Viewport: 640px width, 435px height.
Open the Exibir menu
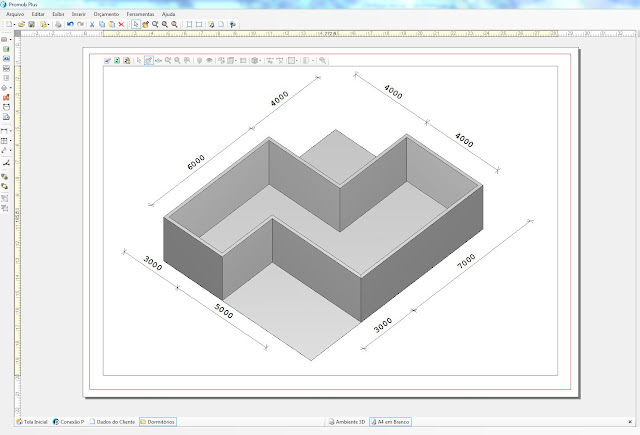[x=58, y=14]
